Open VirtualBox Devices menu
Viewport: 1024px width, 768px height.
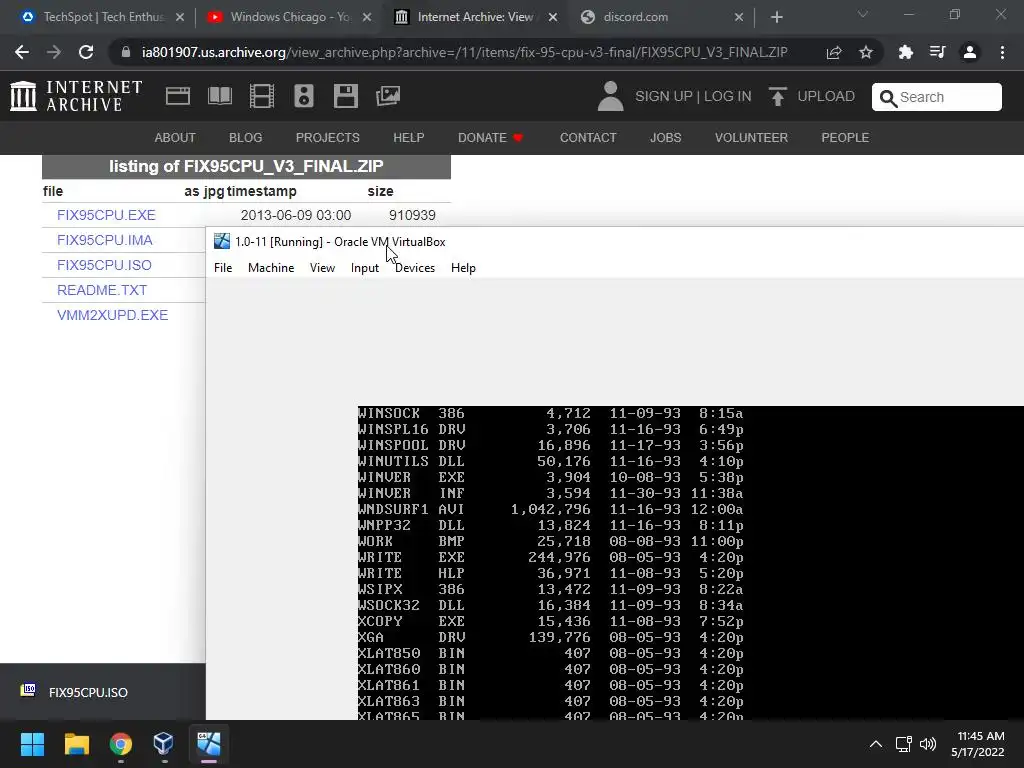415,268
